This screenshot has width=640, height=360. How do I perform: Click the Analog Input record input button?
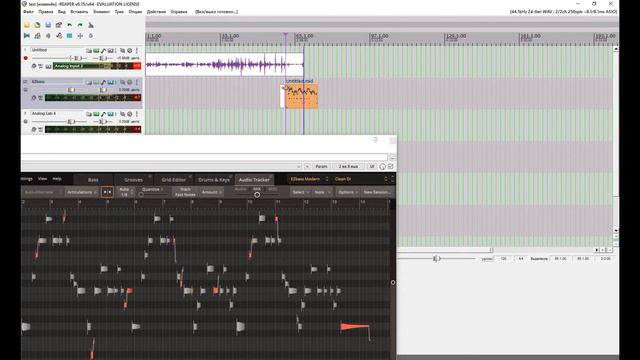(x=82, y=66)
